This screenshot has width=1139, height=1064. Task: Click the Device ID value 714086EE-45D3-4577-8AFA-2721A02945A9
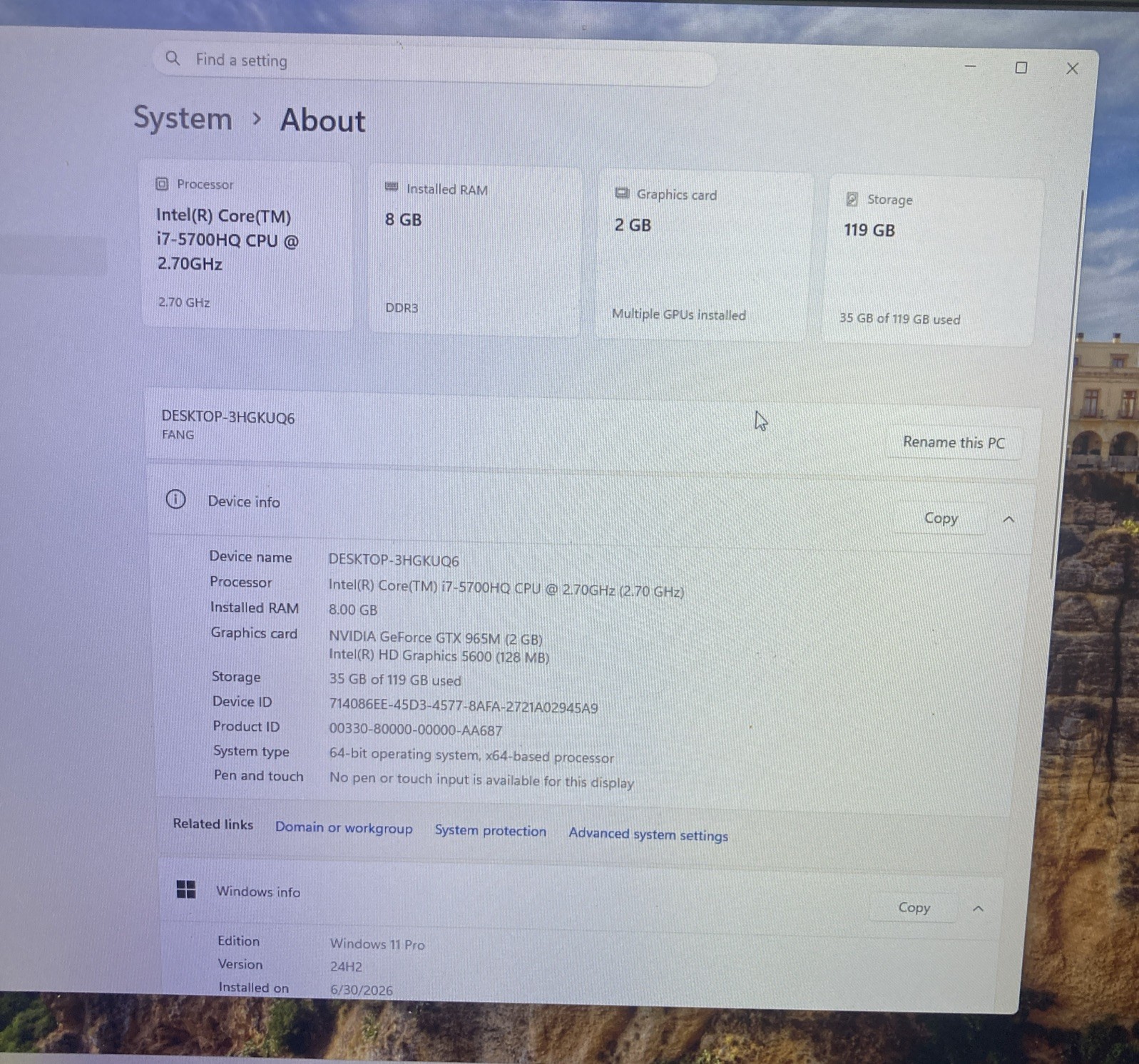(464, 706)
